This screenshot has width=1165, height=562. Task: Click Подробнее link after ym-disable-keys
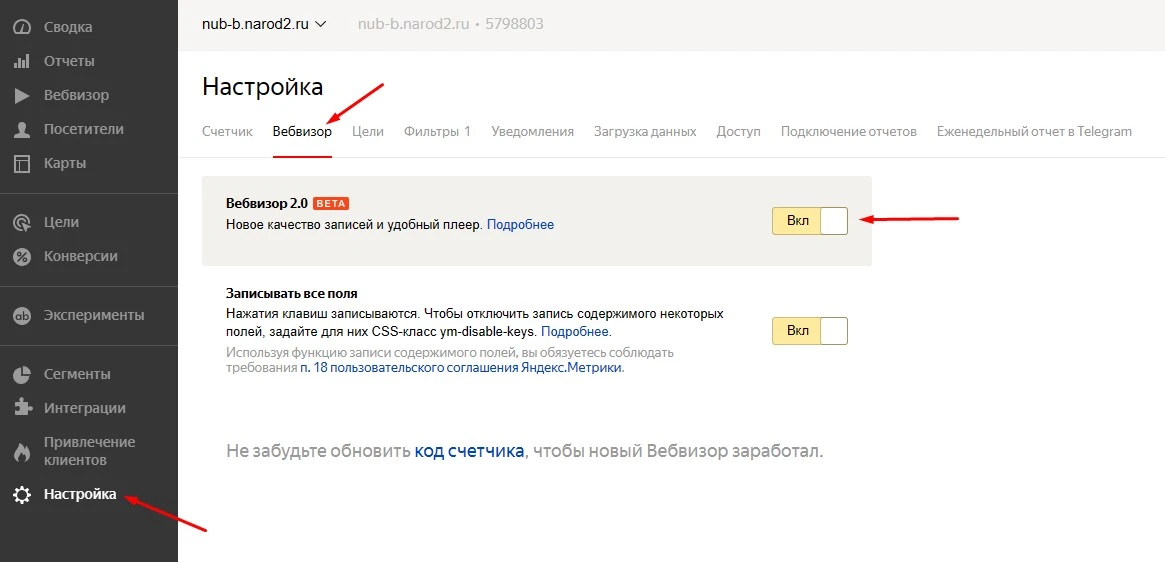point(574,331)
